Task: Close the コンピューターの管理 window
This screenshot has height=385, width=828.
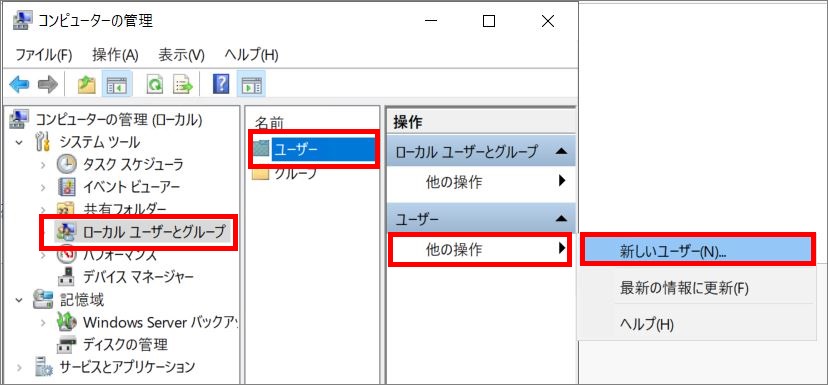Action: coord(548,21)
